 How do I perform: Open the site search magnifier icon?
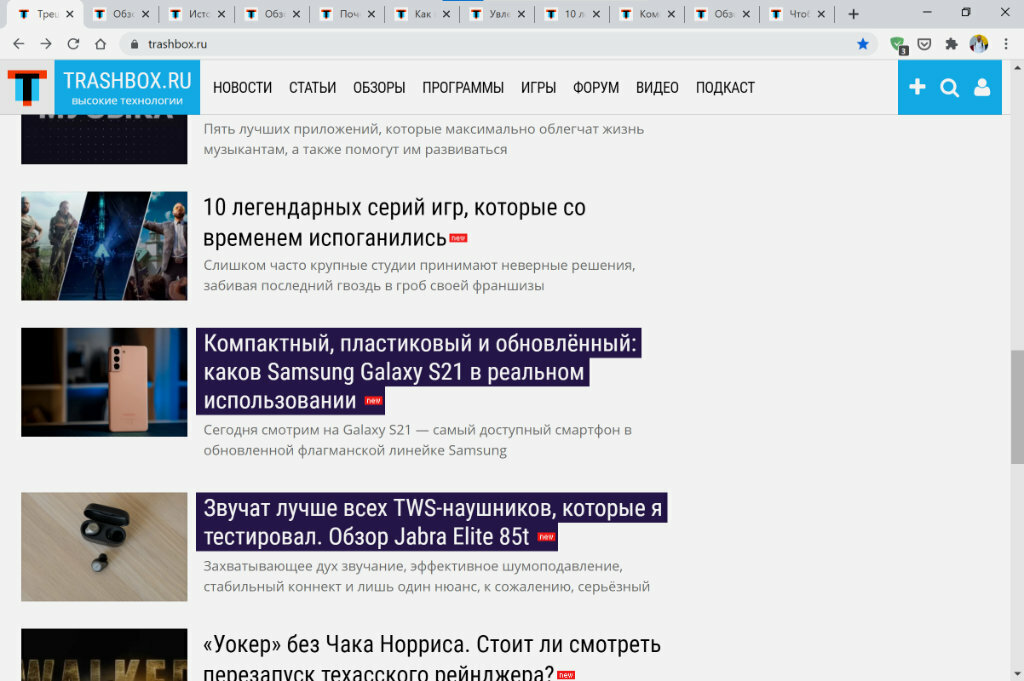949,87
